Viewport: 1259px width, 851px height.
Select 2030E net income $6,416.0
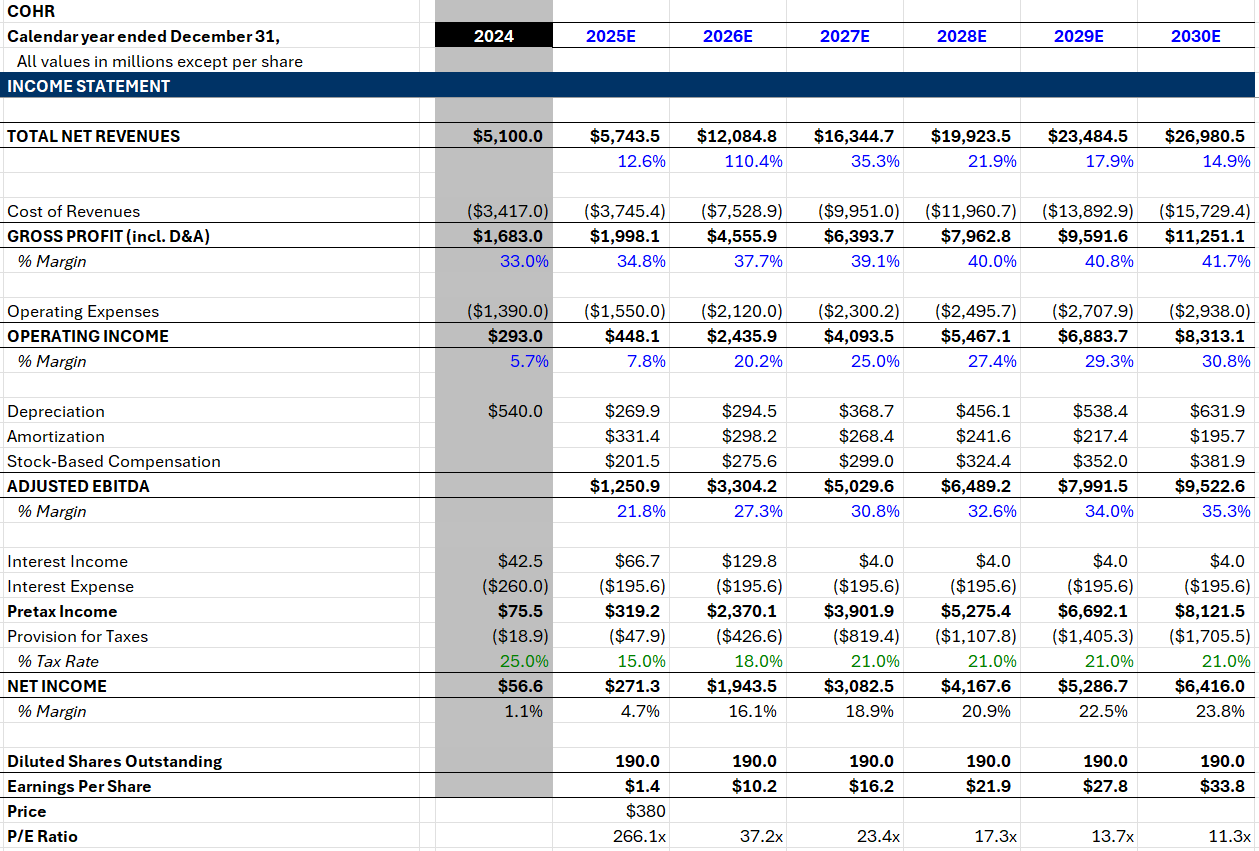(x=1210, y=686)
